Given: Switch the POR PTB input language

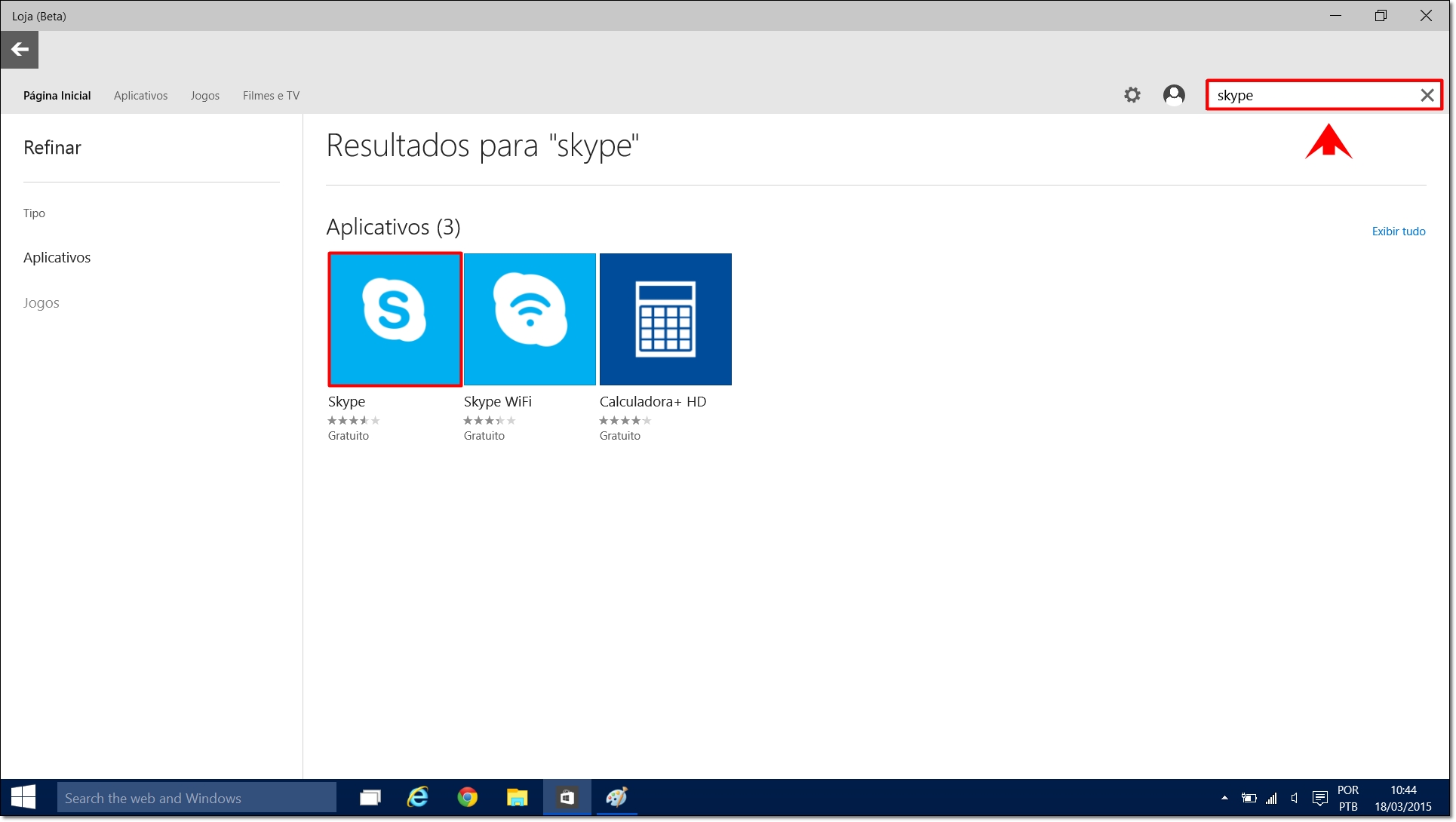Looking at the screenshot, I should (1348, 798).
